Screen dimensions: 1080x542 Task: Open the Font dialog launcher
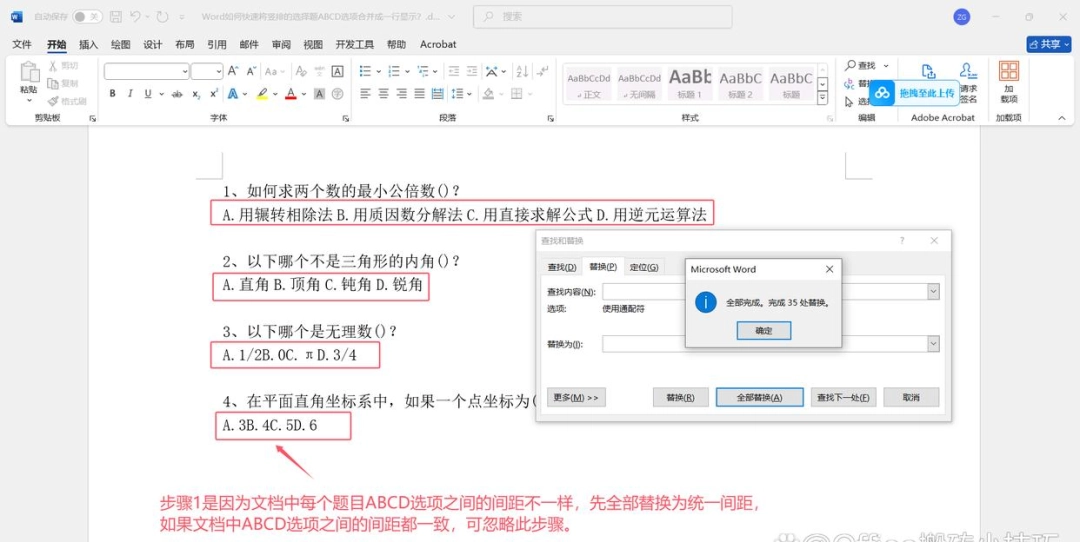pos(346,118)
